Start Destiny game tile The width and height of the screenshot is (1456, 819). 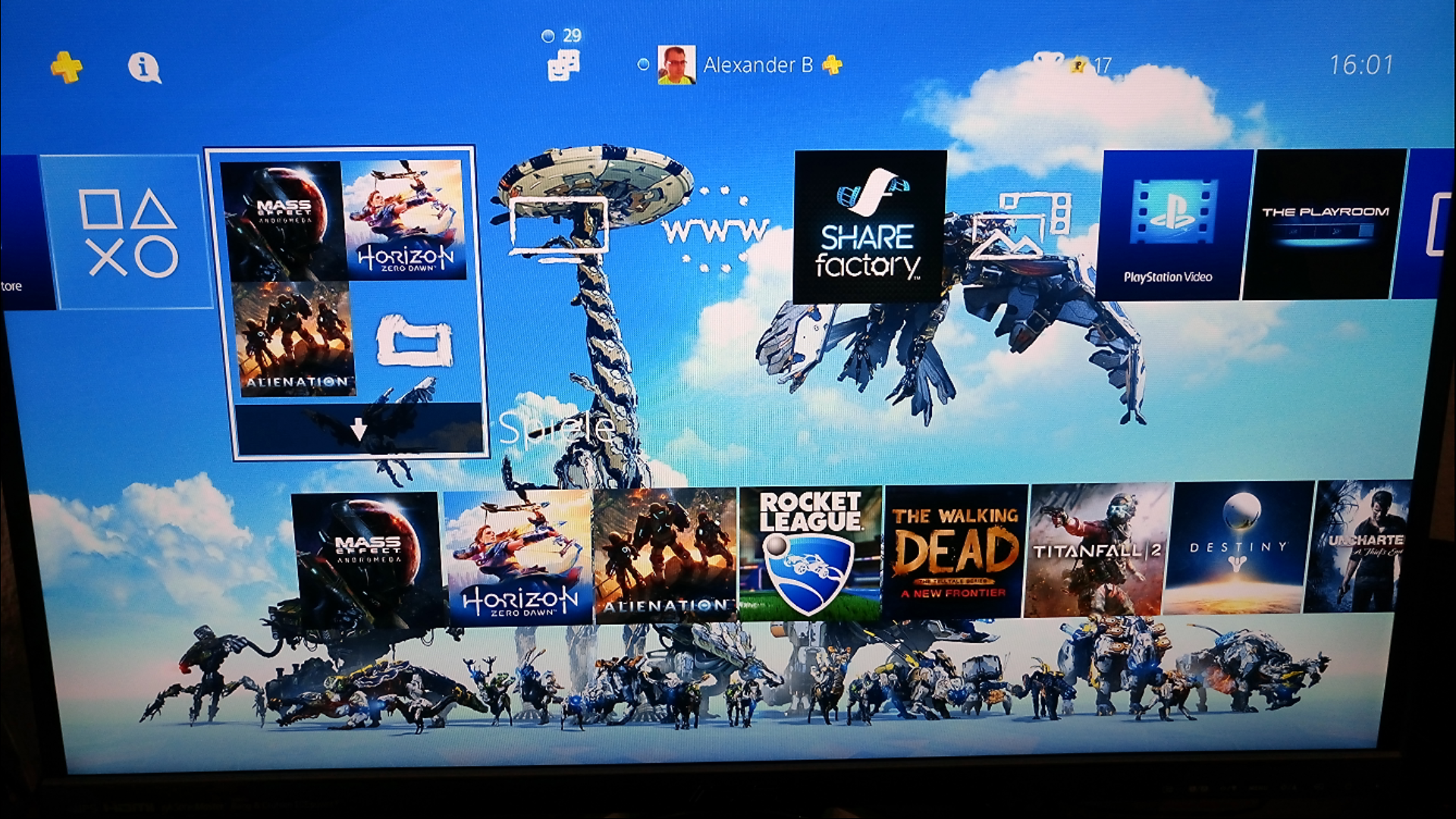[1239, 548]
